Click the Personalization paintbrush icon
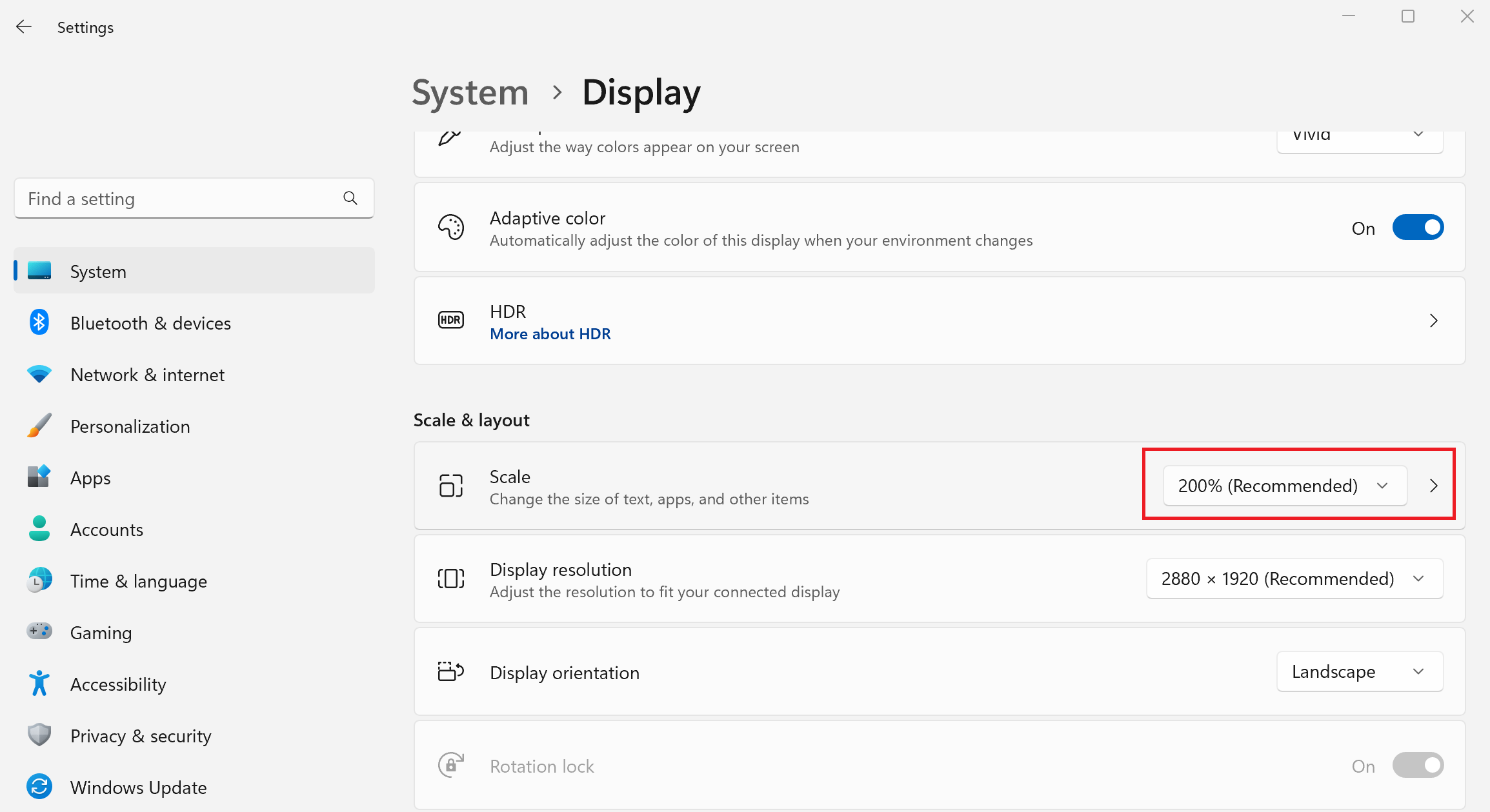The width and height of the screenshot is (1490, 812). [39, 426]
